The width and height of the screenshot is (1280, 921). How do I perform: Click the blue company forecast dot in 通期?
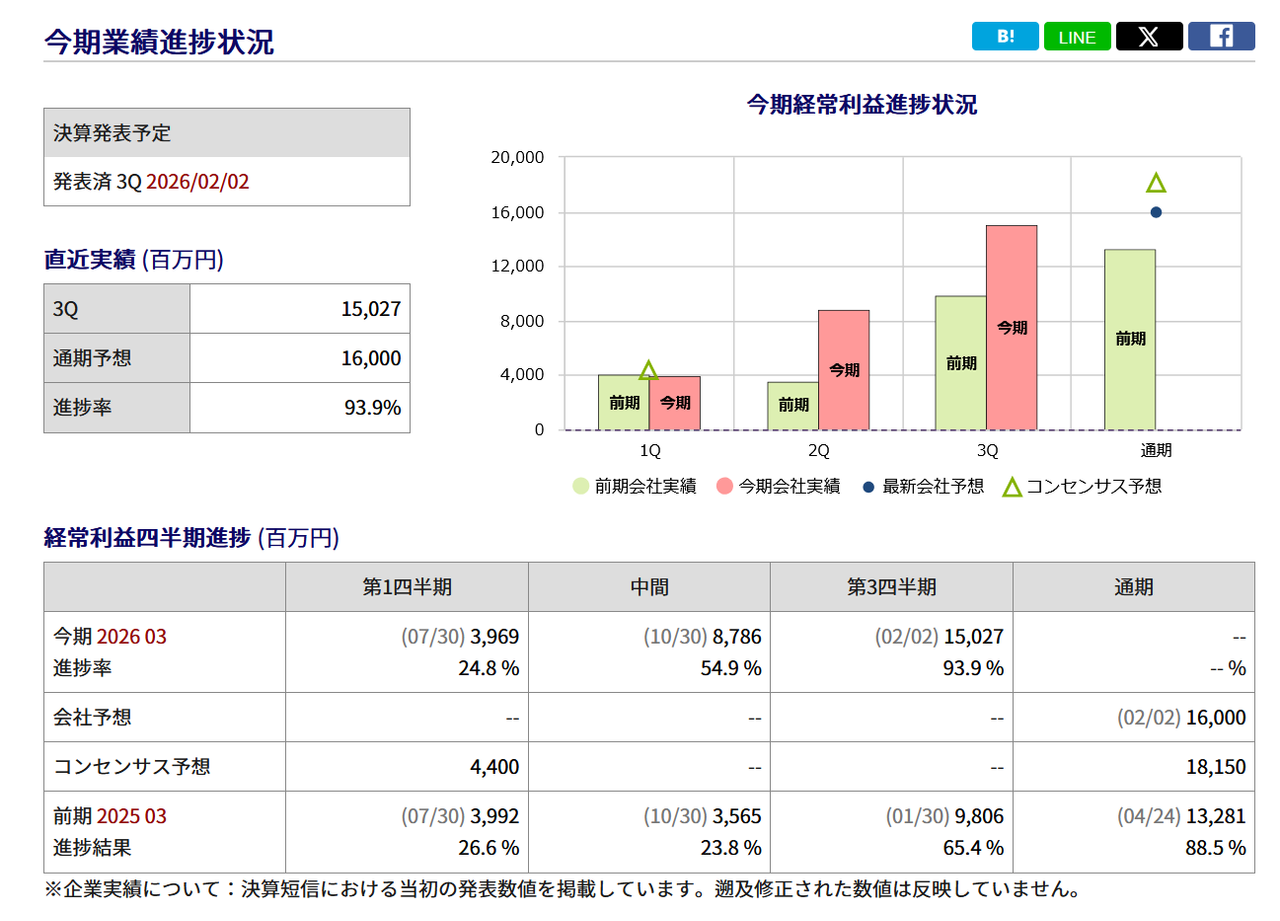tap(1156, 212)
